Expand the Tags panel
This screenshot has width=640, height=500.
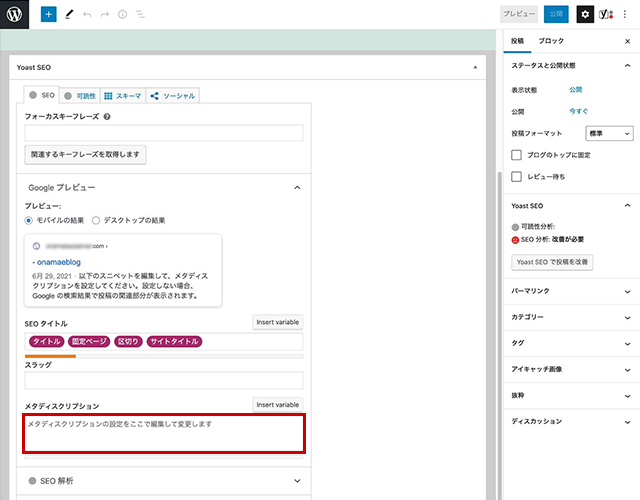(x=571, y=343)
